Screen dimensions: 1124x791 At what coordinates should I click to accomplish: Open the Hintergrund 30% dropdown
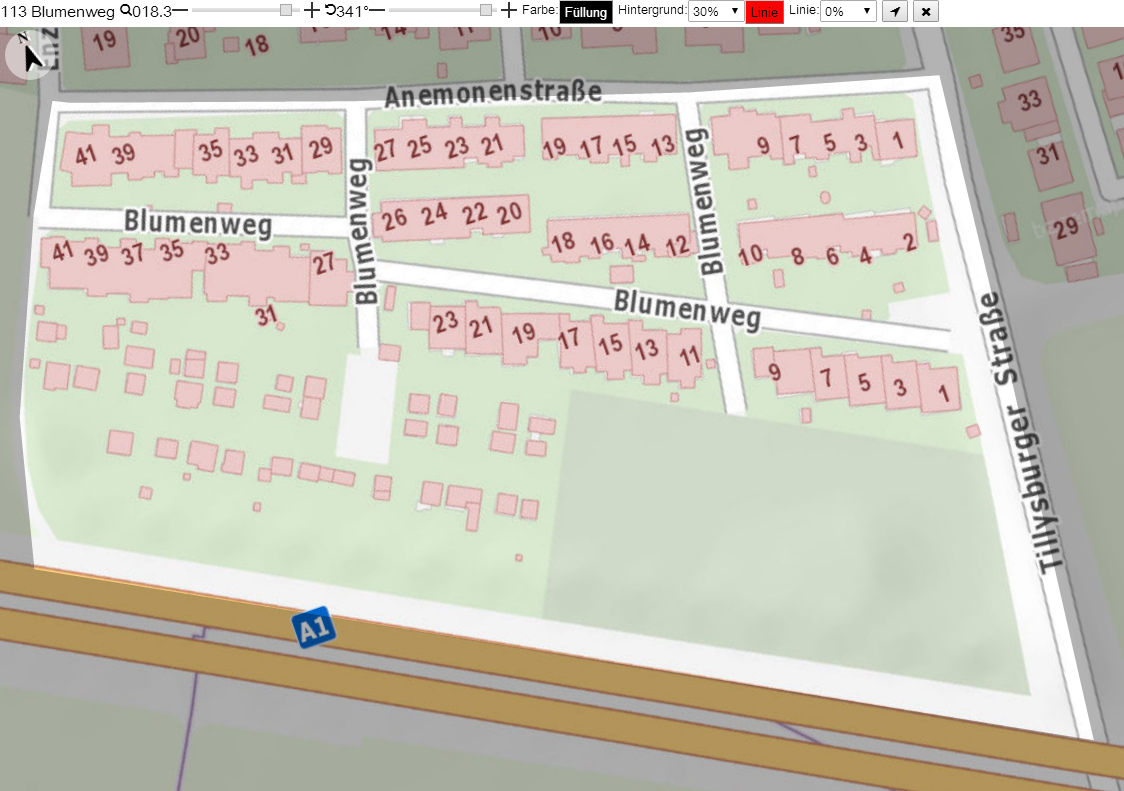pyautogui.click(x=715, y=11)
